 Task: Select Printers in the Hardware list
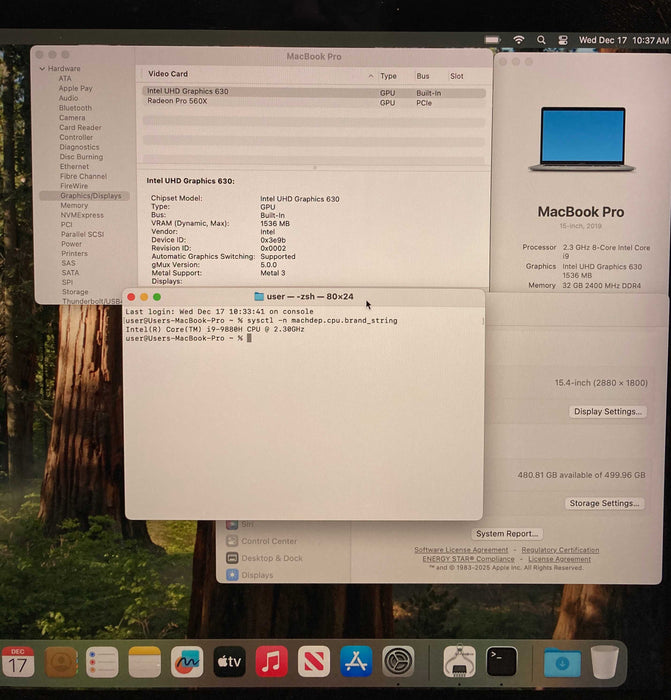pyautogui.click(x=75, y=254)
